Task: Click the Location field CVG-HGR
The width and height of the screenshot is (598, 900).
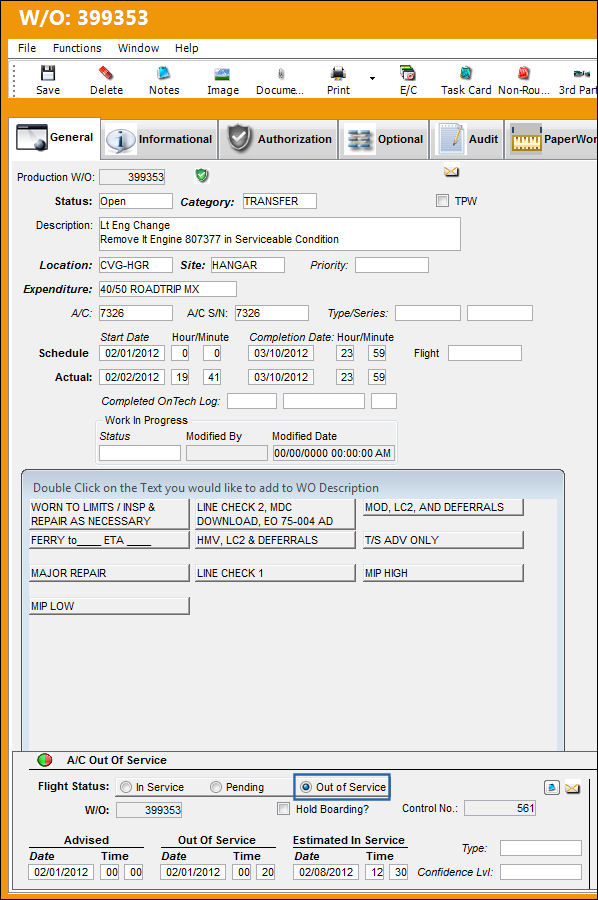Action: click(x=135, y=265)
